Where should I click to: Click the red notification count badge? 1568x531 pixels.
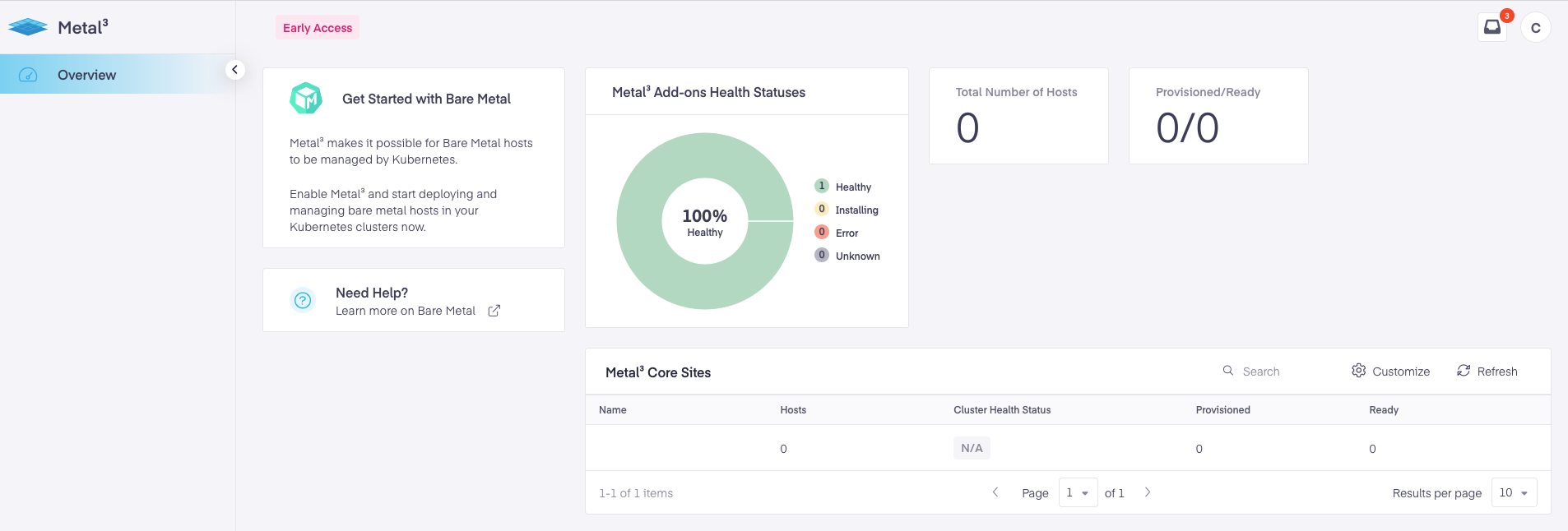(1507, 16)
